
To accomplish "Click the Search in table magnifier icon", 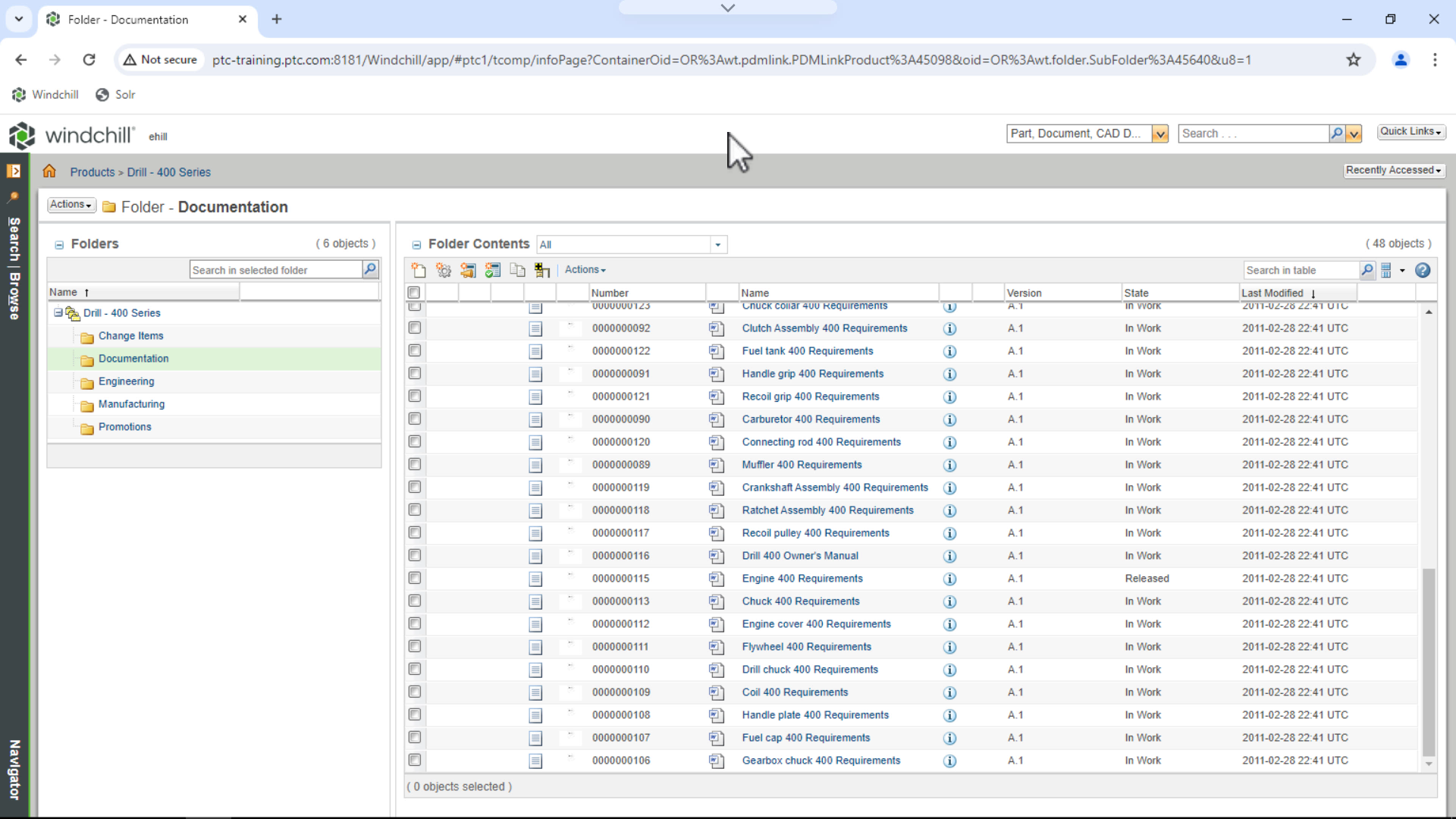I will (1367, 270).
